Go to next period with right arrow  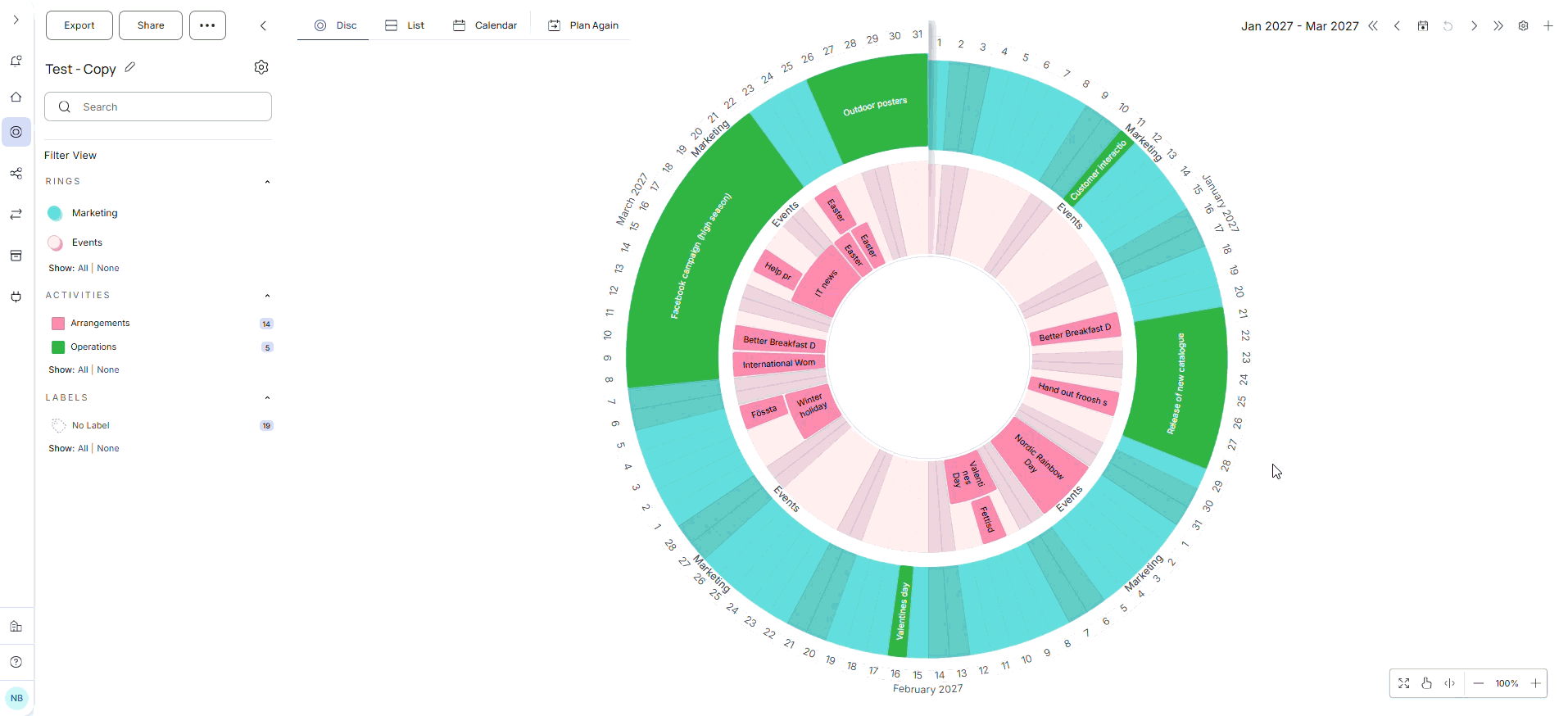(x=1474, y=26)
